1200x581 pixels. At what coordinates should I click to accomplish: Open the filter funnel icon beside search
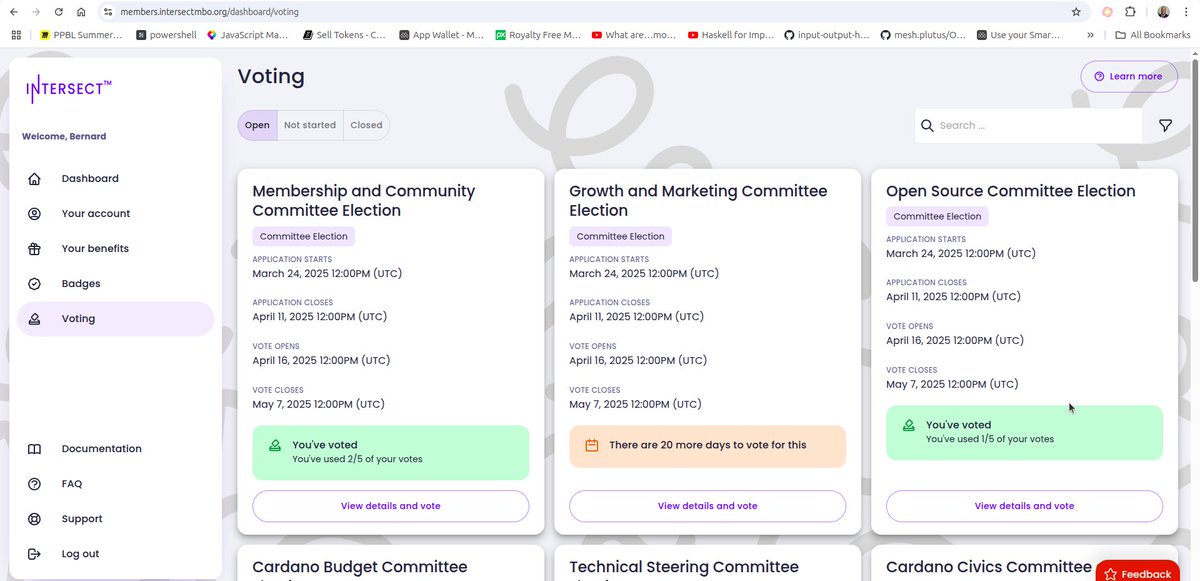1165,126
